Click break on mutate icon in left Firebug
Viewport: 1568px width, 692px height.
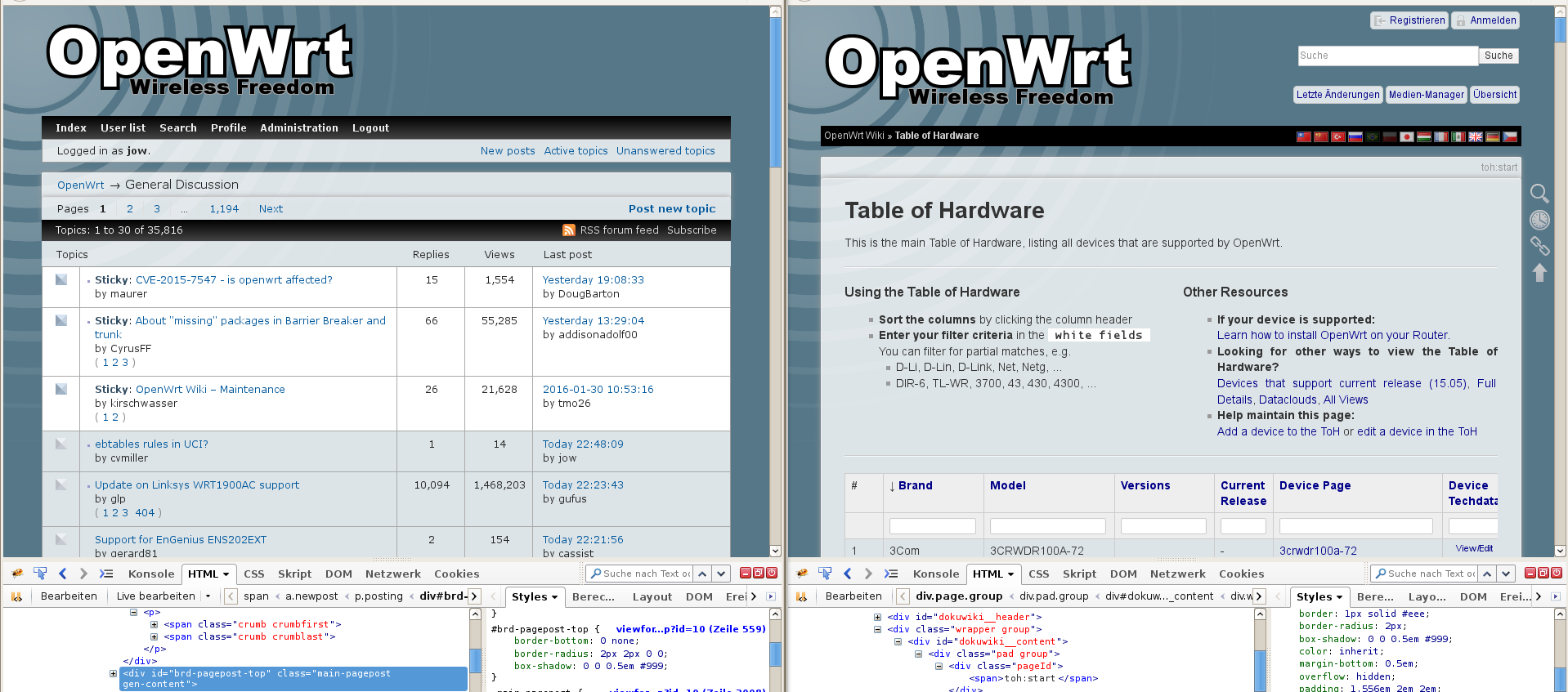coord(16,596)
